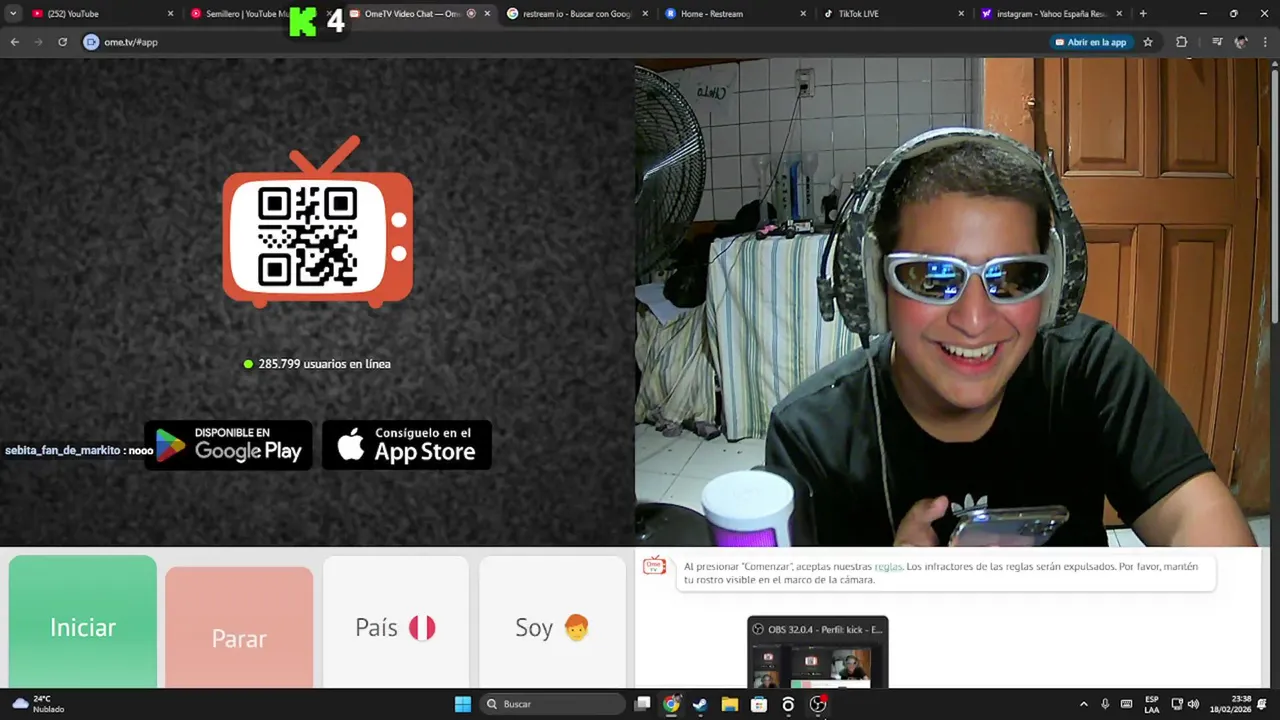Image resolution: width=1280 pixels, height=720 pixels.
Task: Go forward to the next page
Action: point(39,42)
